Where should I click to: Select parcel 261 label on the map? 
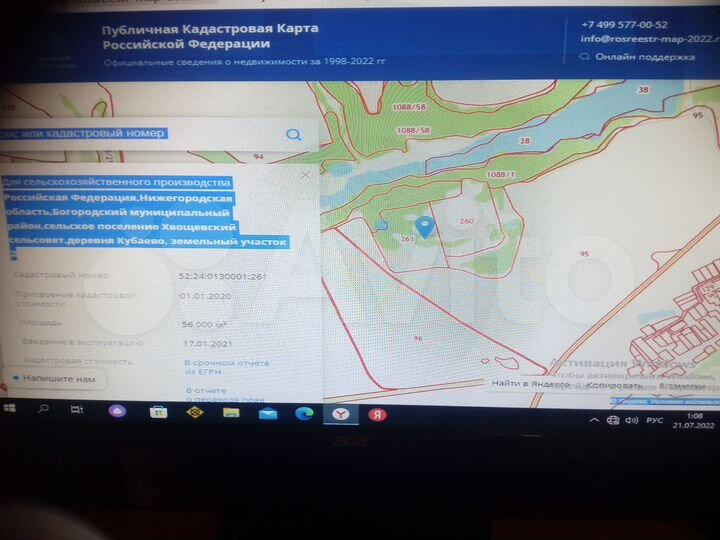point(407,239)
